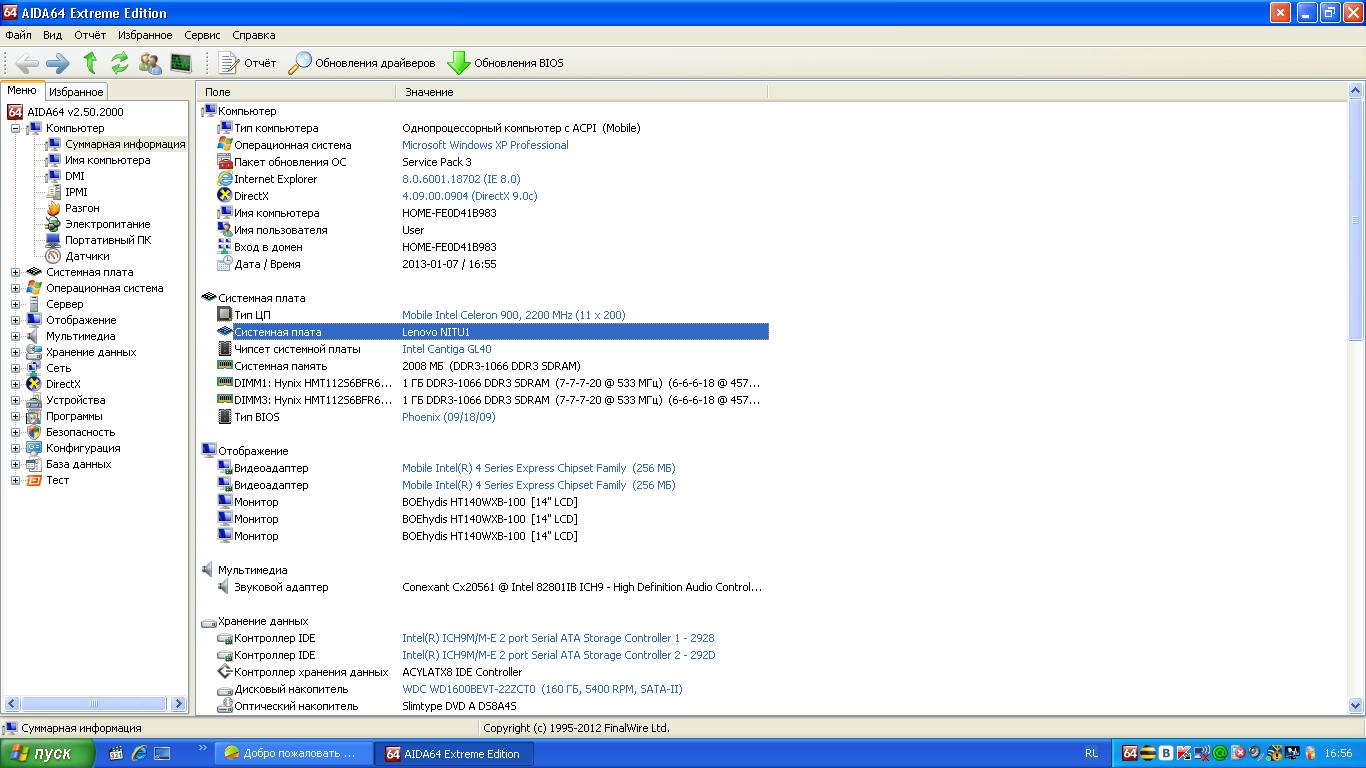Image resolution: width=1366 pixels, height=768 pixels.
Task: Click the Back navigation arrow
Action: coord(28,63)
